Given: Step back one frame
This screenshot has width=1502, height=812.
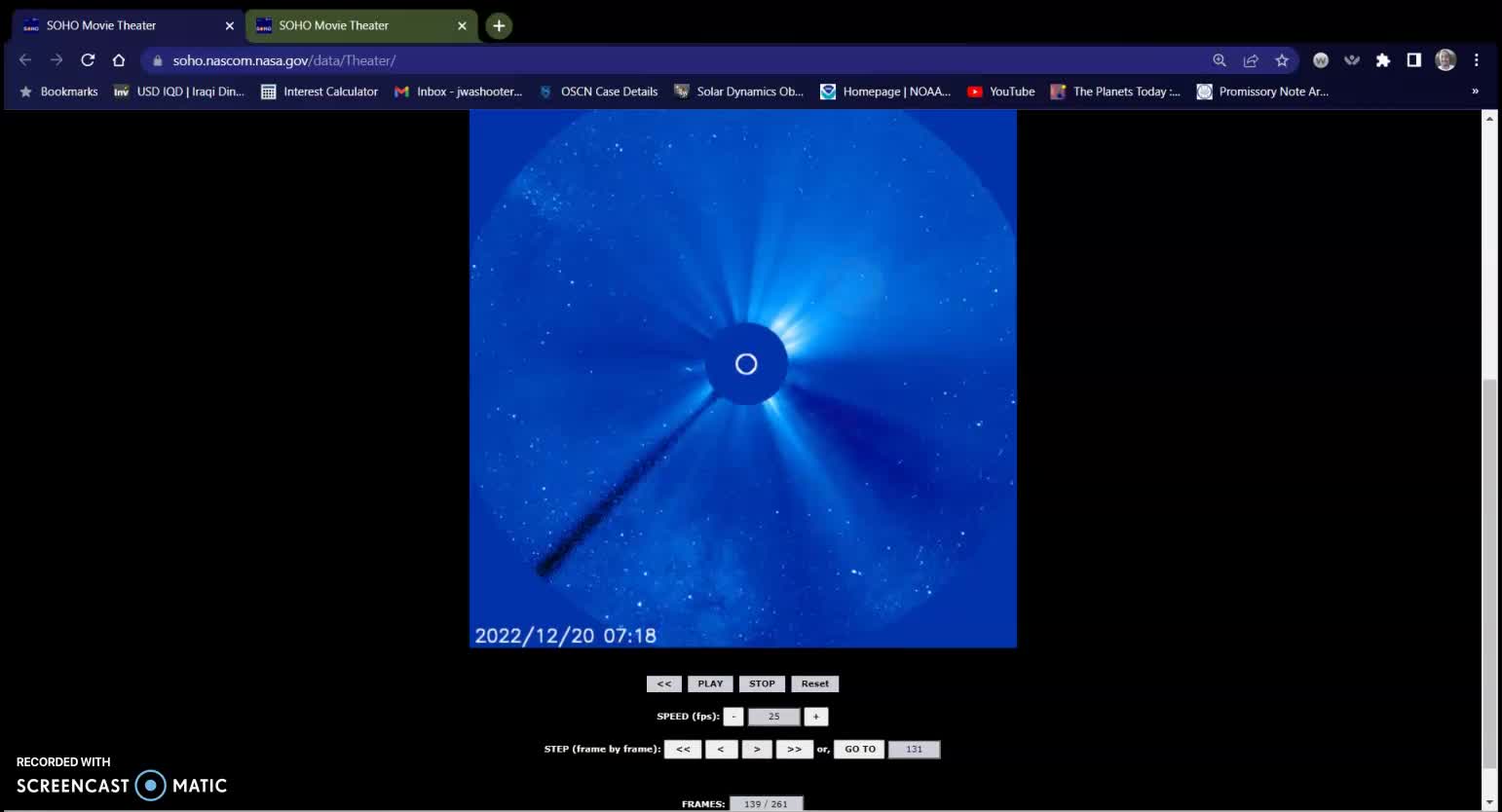Looking at the screenshot, I should [721, 750].
